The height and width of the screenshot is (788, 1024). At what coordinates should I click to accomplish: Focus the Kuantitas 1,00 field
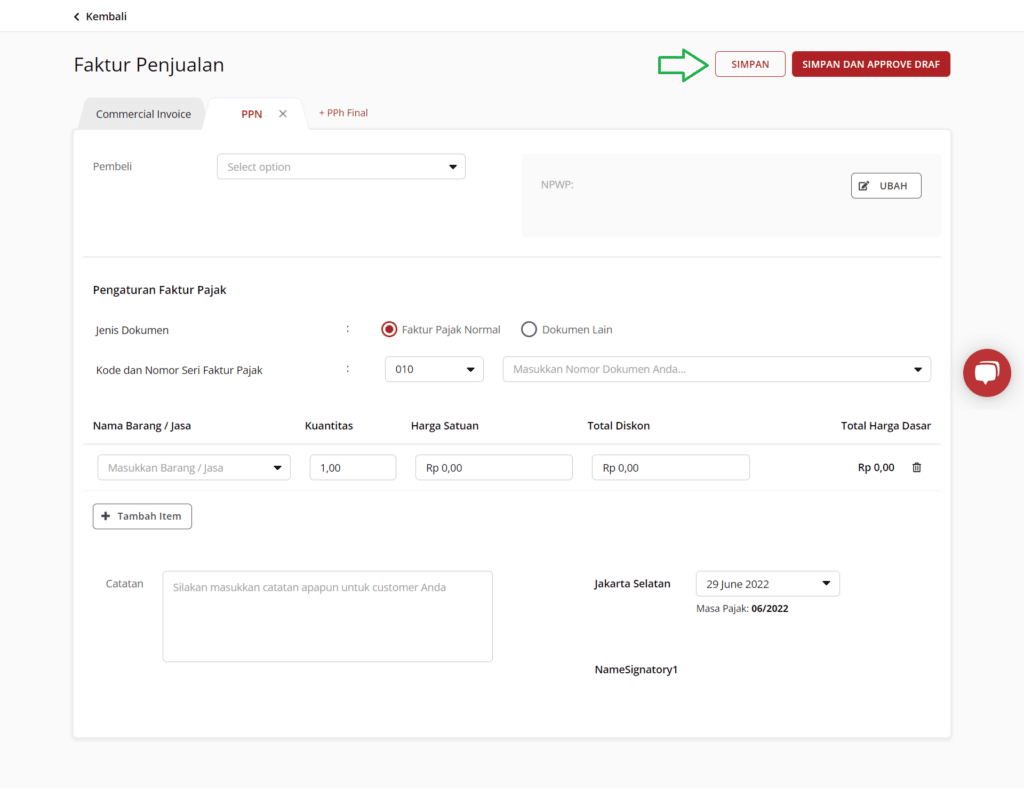pyautogui.click(x=353, y=467)
